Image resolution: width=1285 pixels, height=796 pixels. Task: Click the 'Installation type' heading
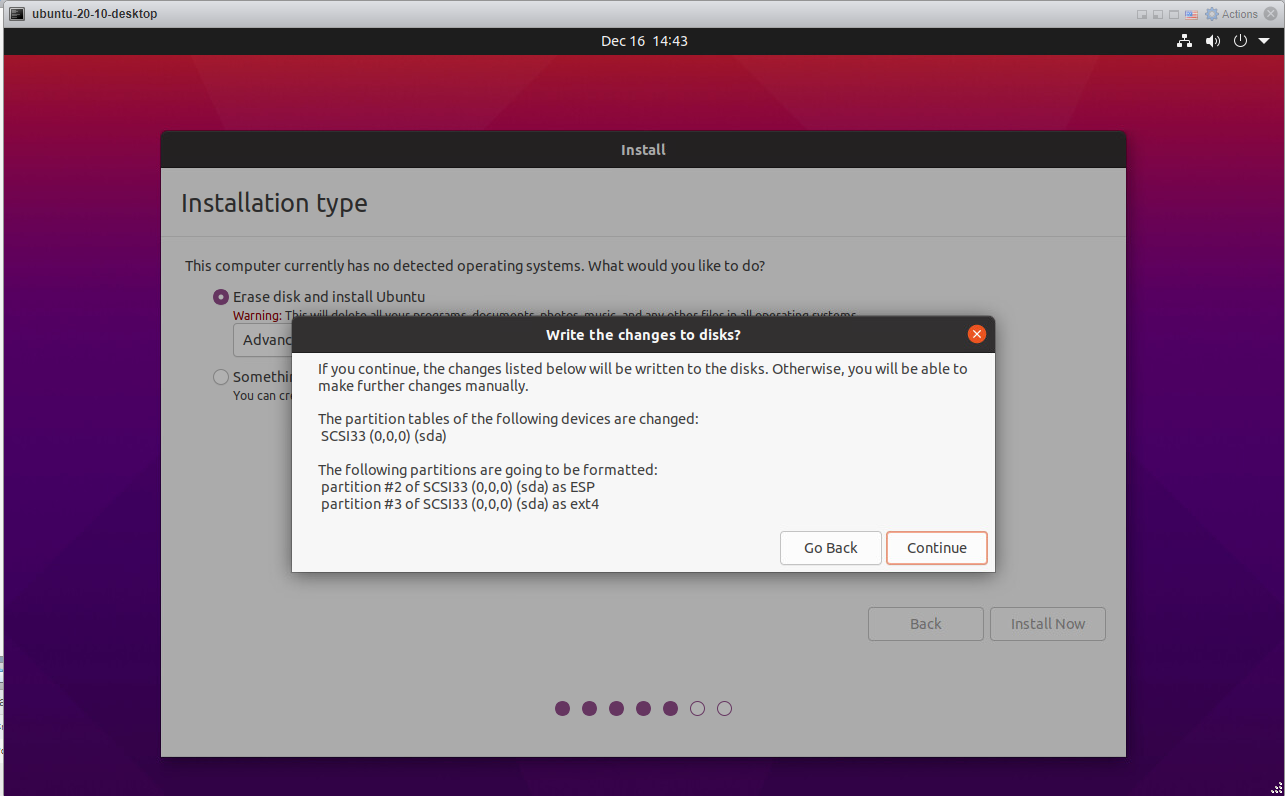click(x=274, y=204)
